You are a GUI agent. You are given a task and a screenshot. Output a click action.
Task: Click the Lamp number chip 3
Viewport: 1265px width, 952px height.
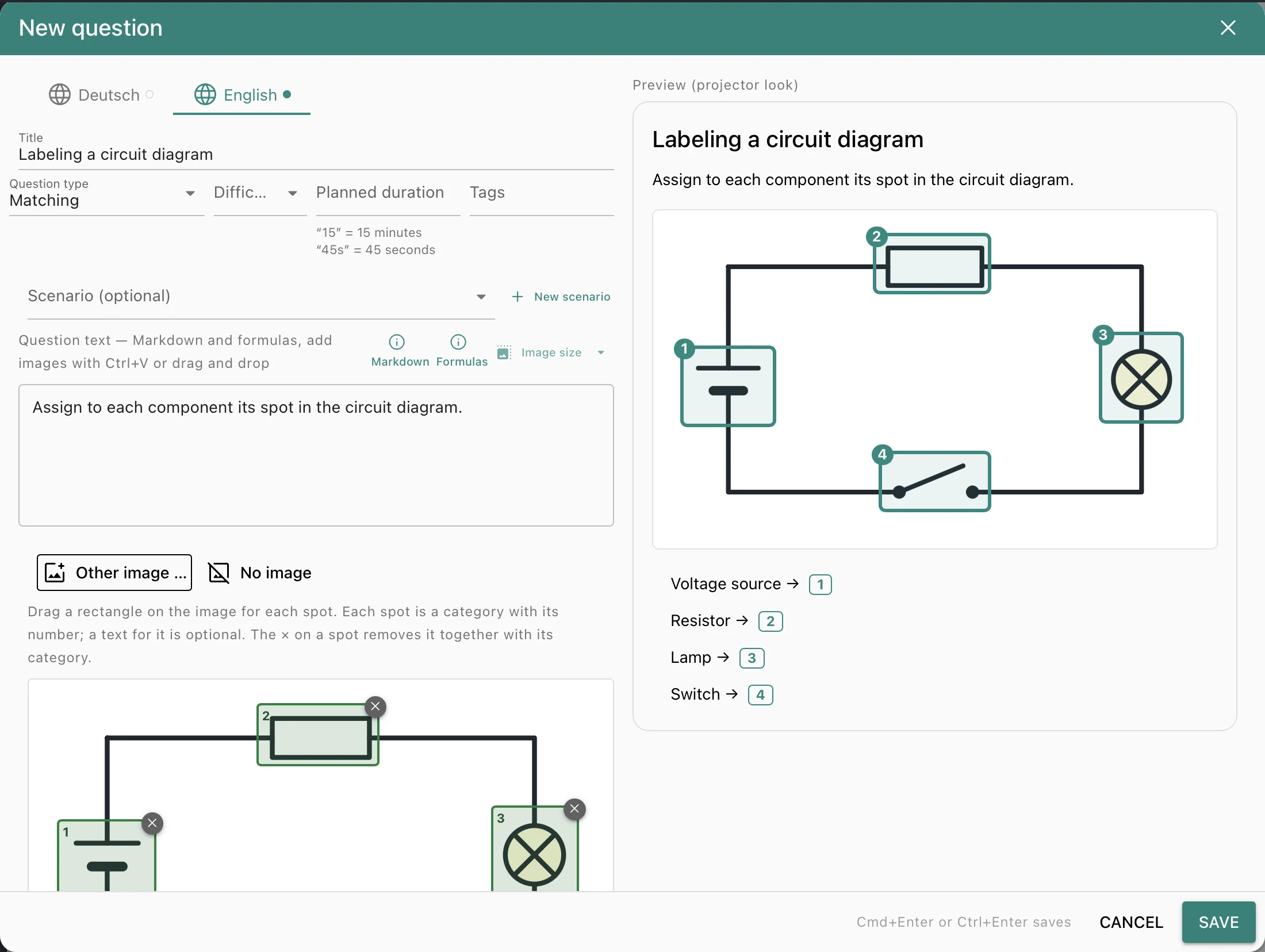point(752,658)
